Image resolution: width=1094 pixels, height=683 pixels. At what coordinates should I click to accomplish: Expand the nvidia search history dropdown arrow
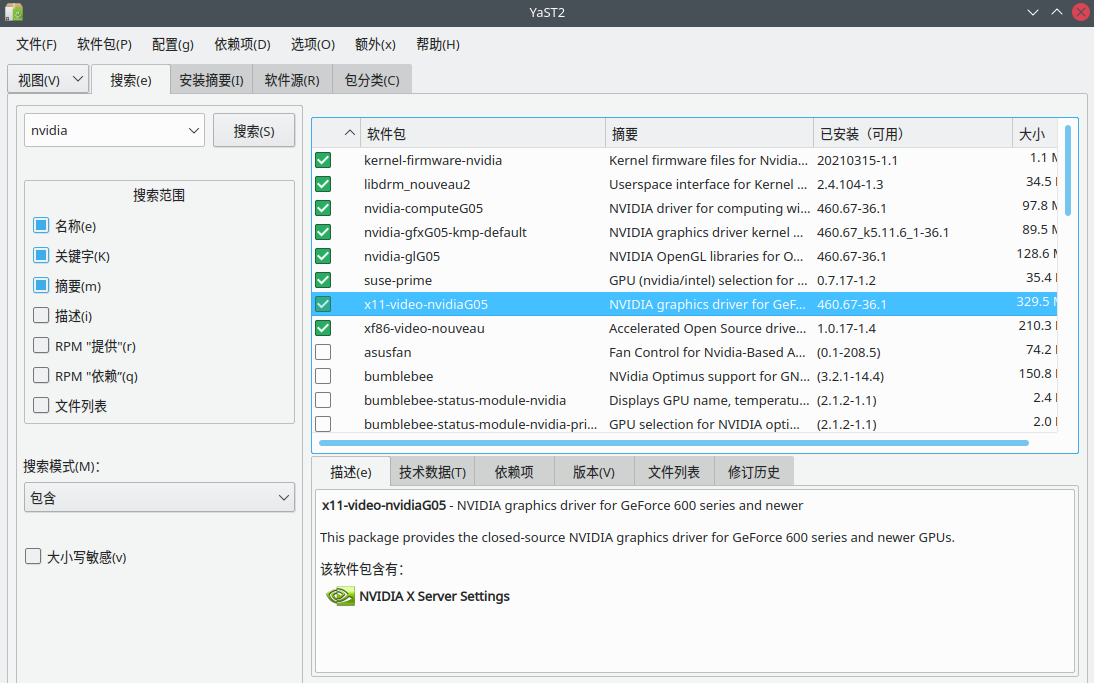[193, 130]
